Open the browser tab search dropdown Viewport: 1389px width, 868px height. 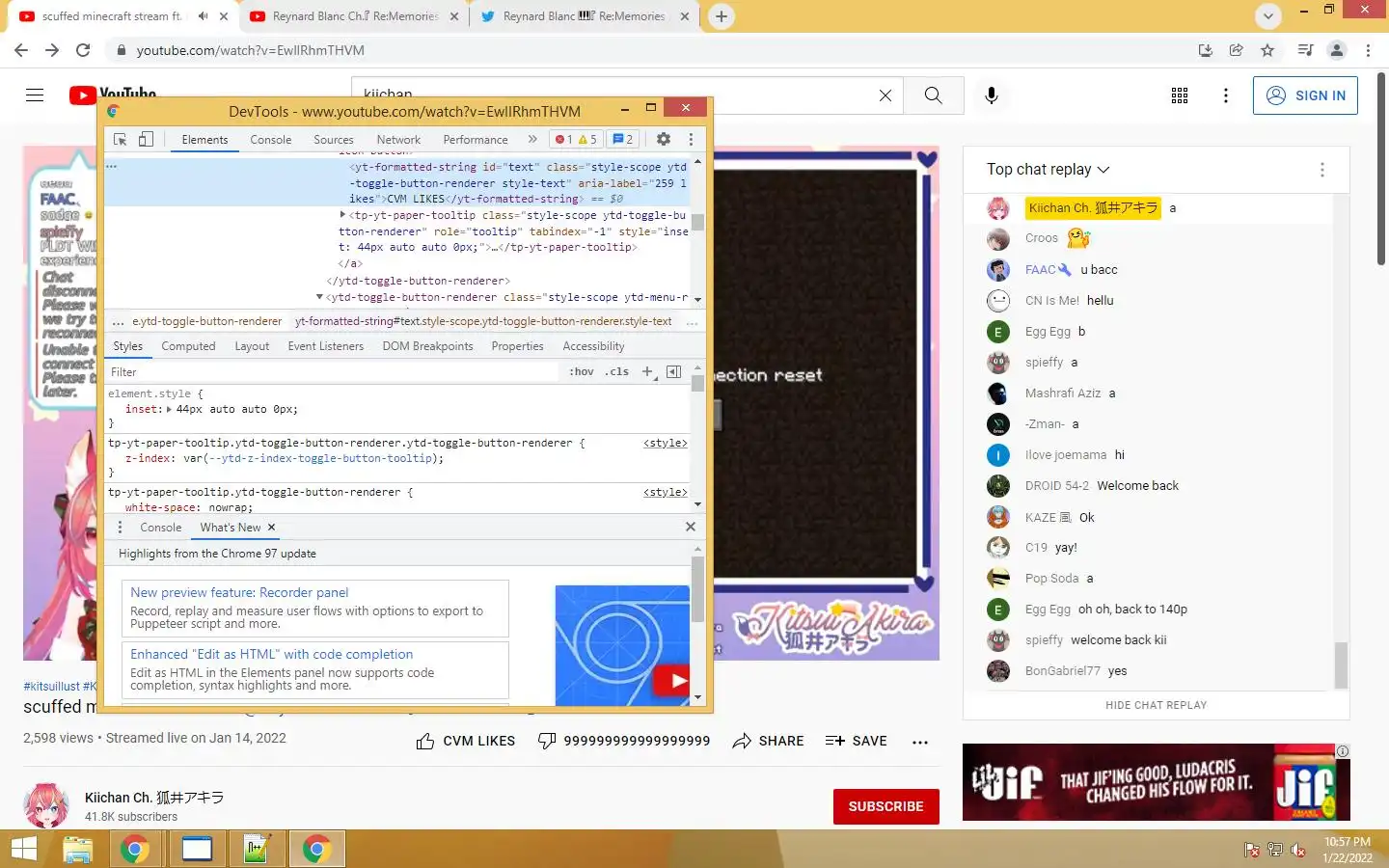pyautogui.click(x=1267, y=16)
